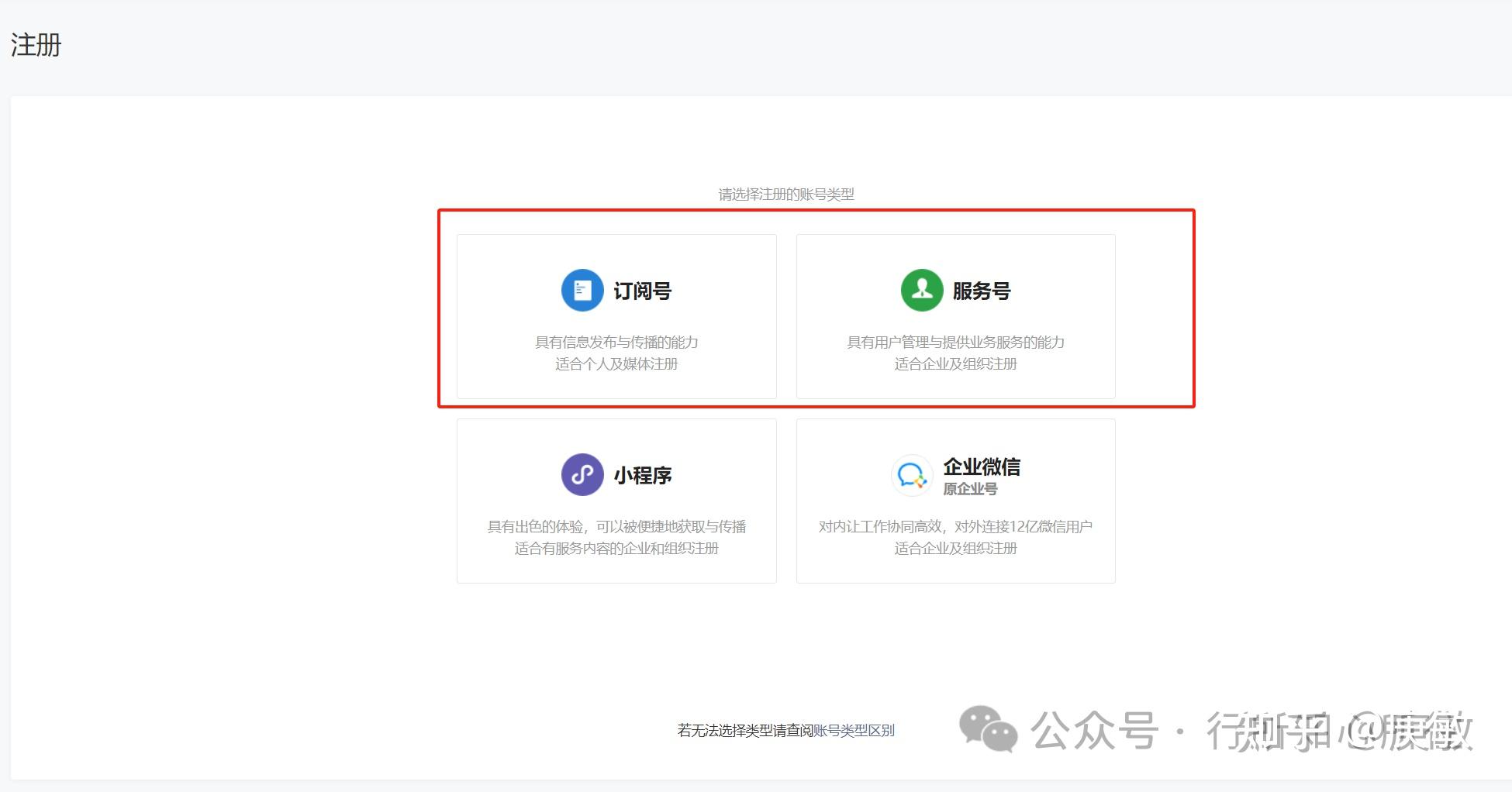Click the purple 小程序 icon
Screen dimensions: 1512x792
click(582, 474)
